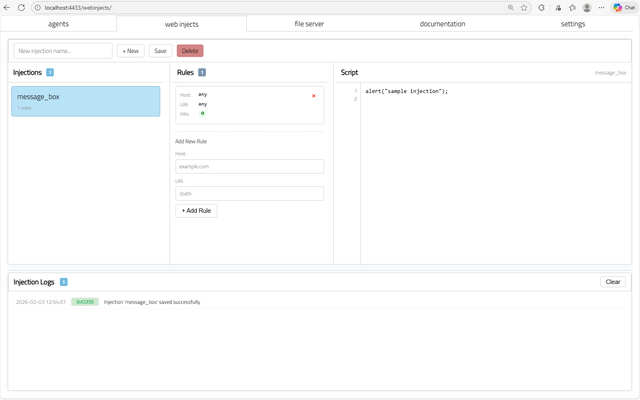Open the zoom magnifier icon
Viewport: 640px width, 400px height.
(511, 8)
